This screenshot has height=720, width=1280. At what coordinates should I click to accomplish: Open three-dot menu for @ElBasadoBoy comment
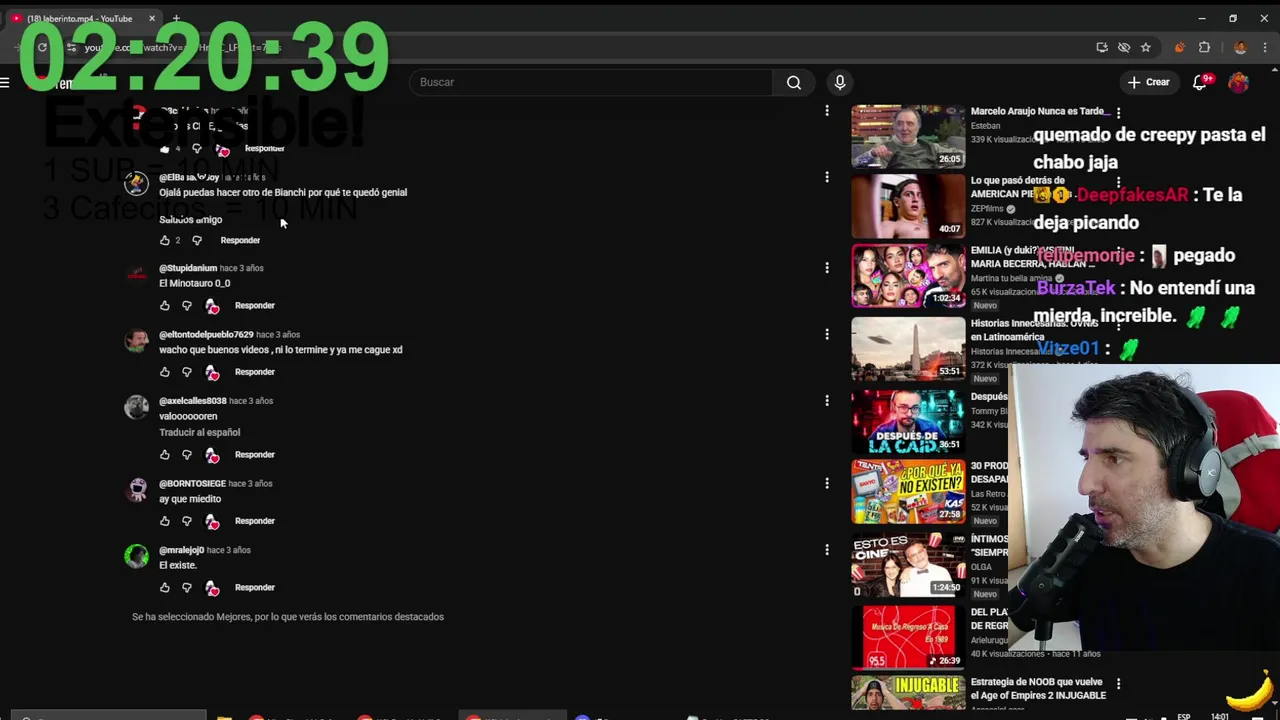[x=827, y=177]
